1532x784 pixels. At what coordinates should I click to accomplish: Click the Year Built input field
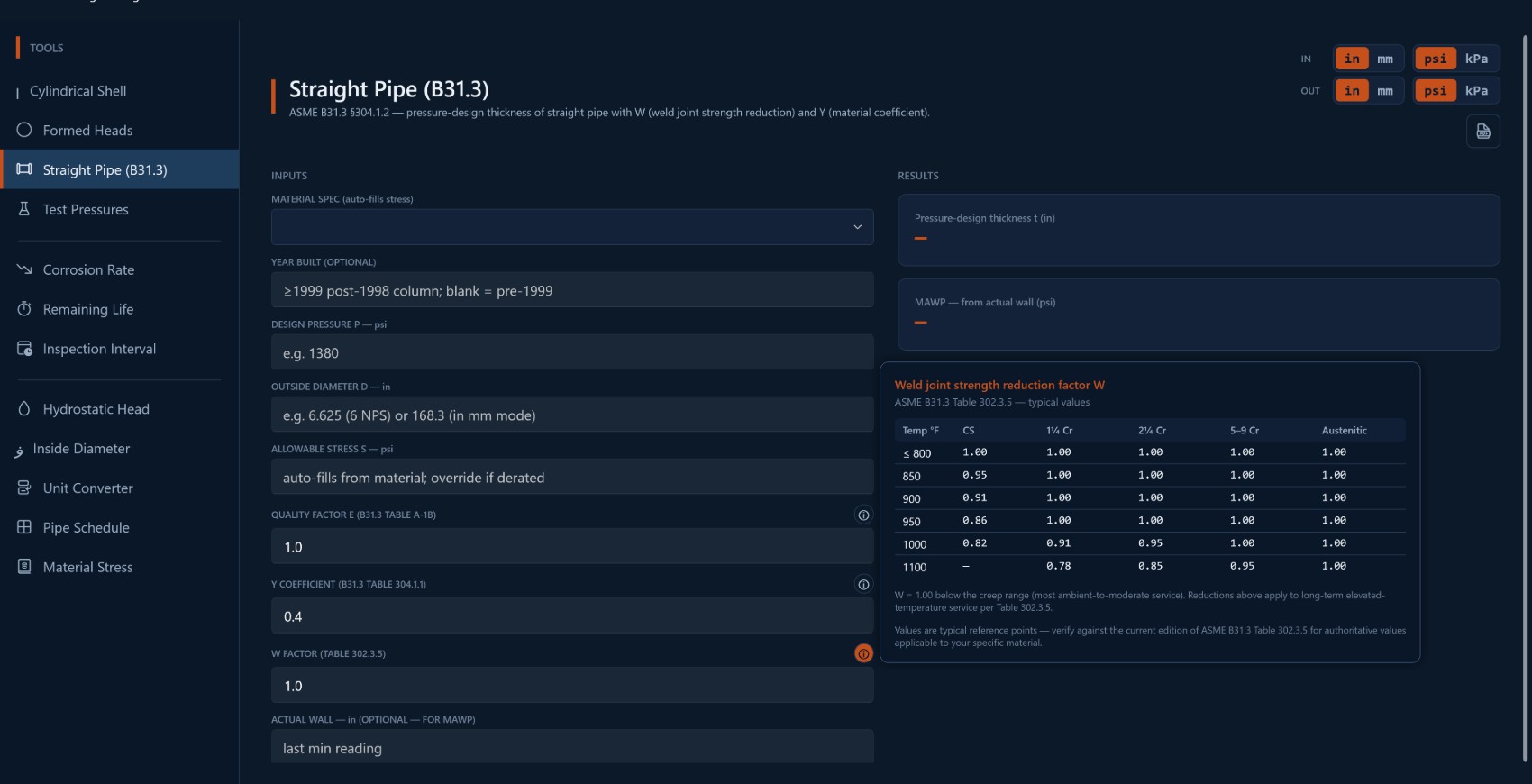[572, 290]
